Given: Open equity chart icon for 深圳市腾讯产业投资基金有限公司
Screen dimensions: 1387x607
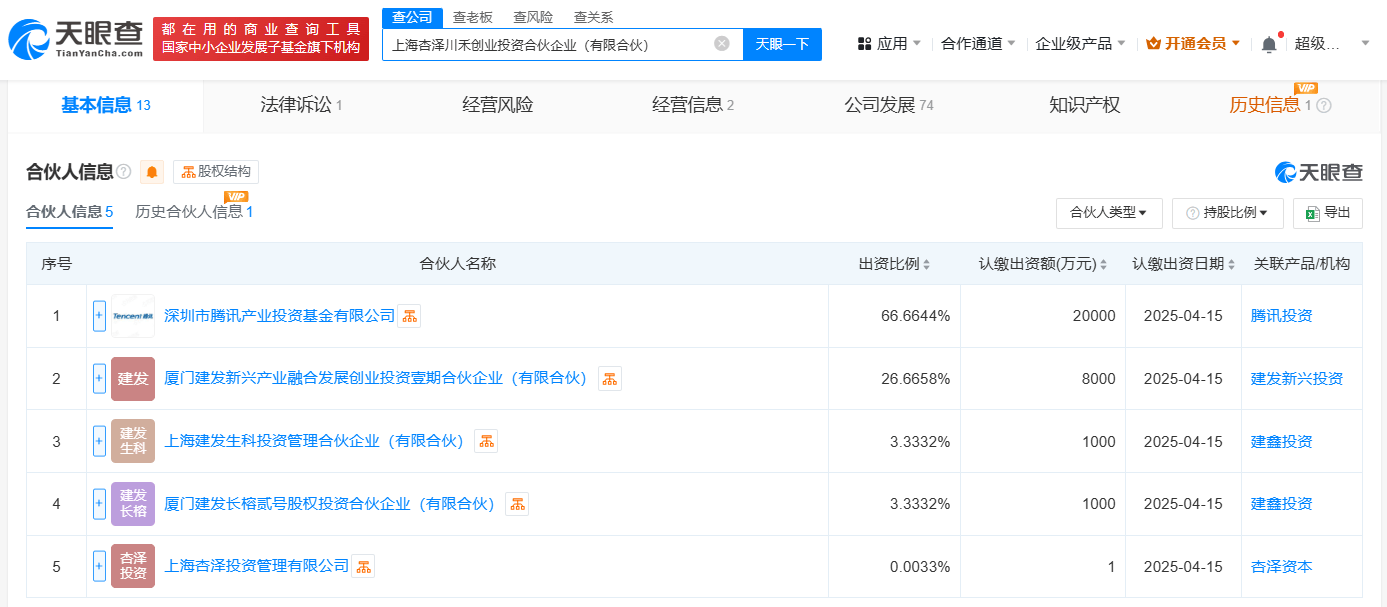Looking at the screenshot, I should coord(409,316).
